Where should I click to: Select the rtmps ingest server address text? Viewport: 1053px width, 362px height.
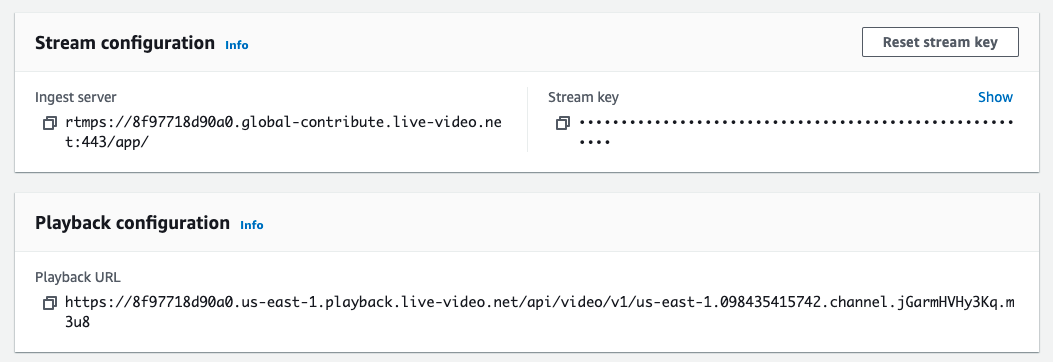[283, 133]
